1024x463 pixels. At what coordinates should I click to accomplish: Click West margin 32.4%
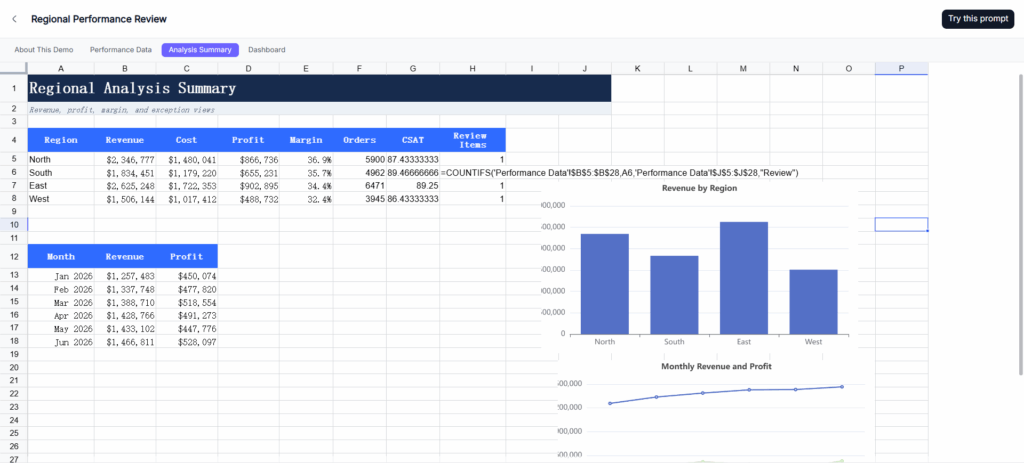tap(306, 199)
